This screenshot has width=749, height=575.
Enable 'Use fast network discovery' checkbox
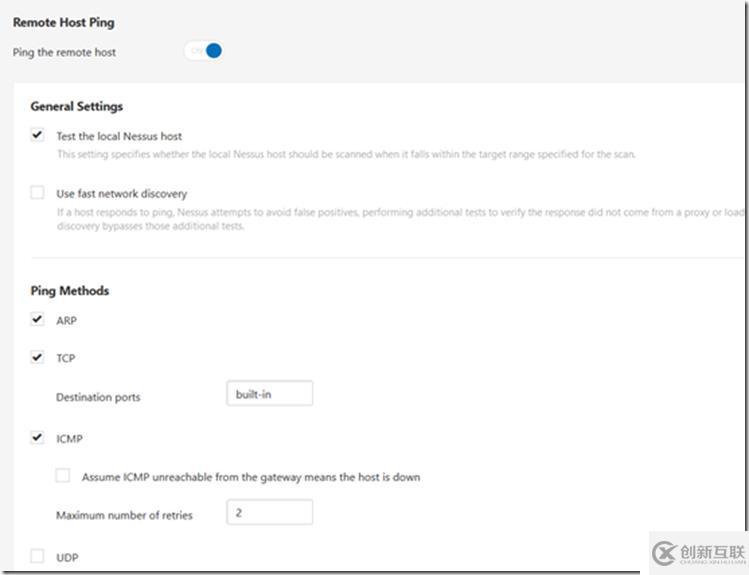click(37, 192)
